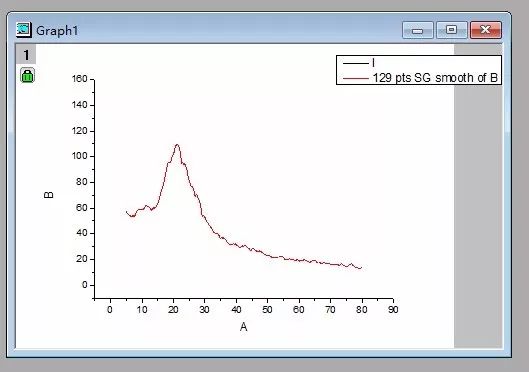Click X axis tick label 80
This screenshot has height=372, width=529.
(x=362, y=309)
